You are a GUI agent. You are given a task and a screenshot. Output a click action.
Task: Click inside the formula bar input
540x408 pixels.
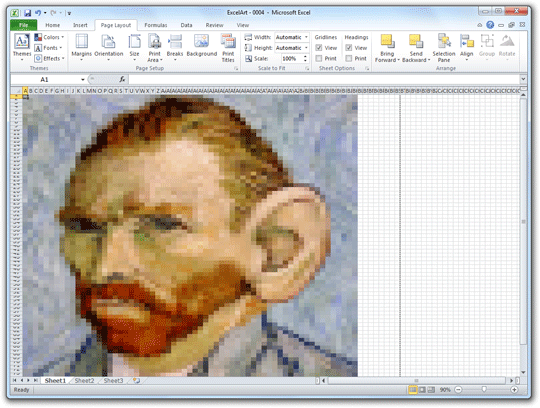pyautogui.click(x=324, y=80)
